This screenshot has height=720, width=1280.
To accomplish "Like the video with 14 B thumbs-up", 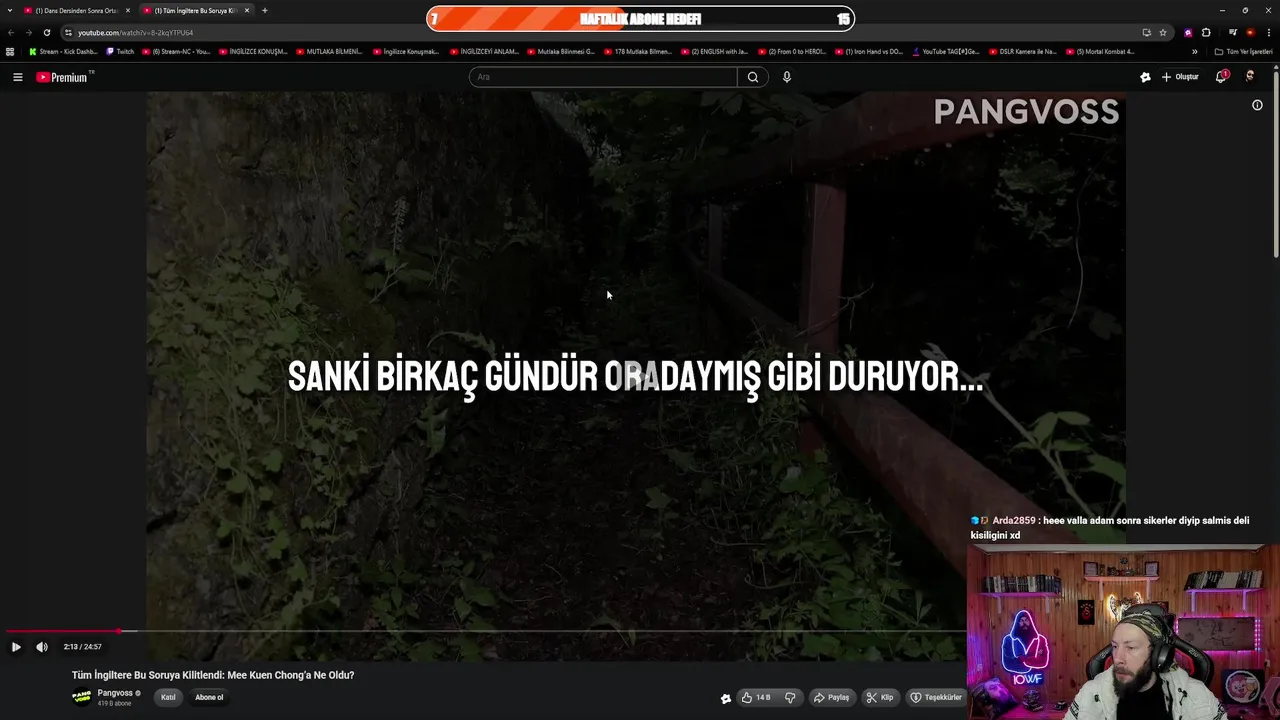I will (x=756, y=697).
